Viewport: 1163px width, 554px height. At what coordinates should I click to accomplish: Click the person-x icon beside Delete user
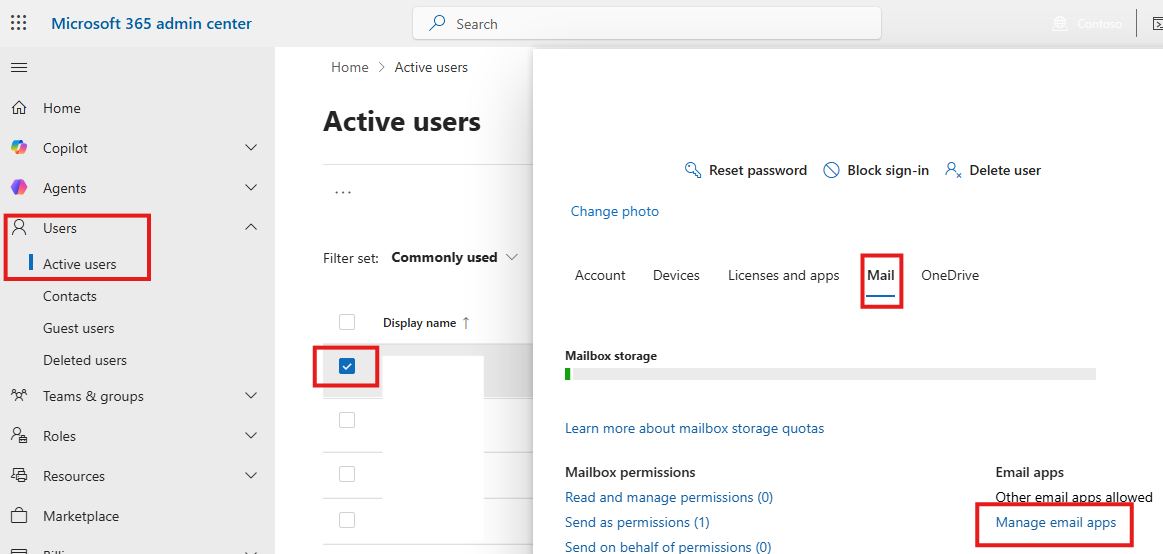953,171
